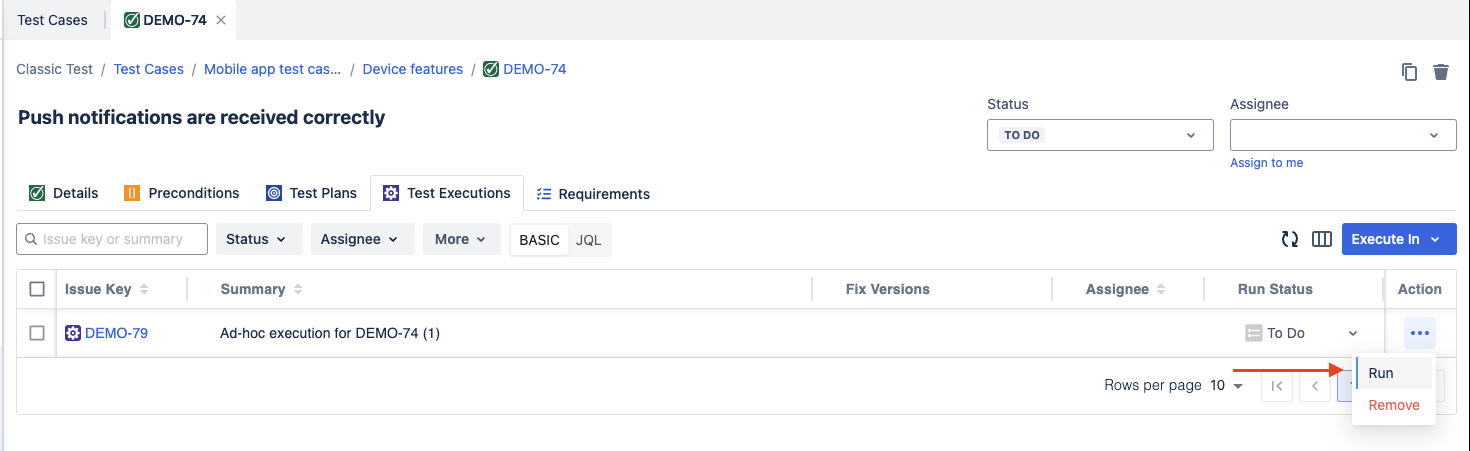1470x451 pixels.
Task: Open the column configuration icon
Action: 1322,239
